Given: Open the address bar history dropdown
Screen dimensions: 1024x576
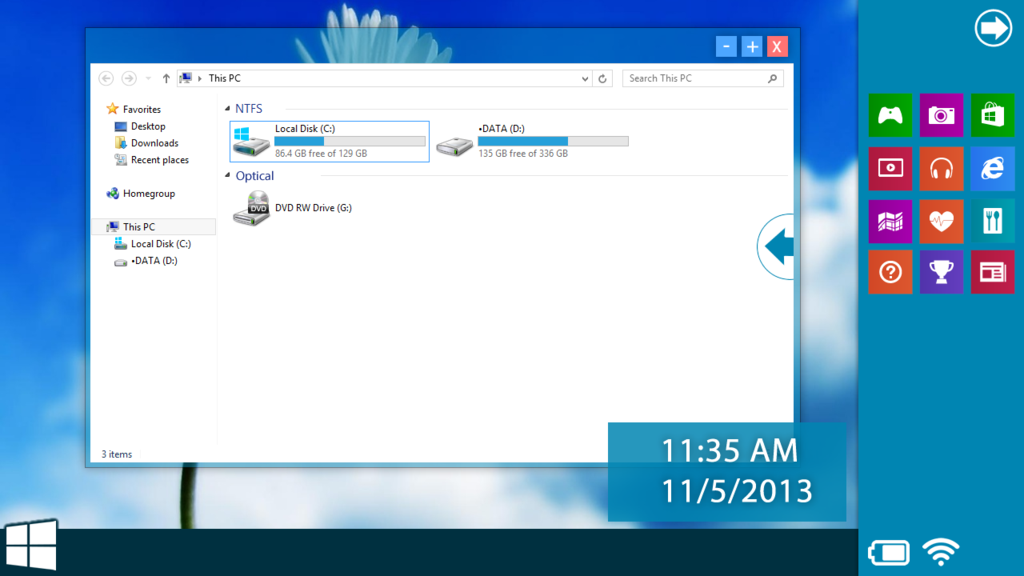Looking at the screenshot, I should point(586,78).
